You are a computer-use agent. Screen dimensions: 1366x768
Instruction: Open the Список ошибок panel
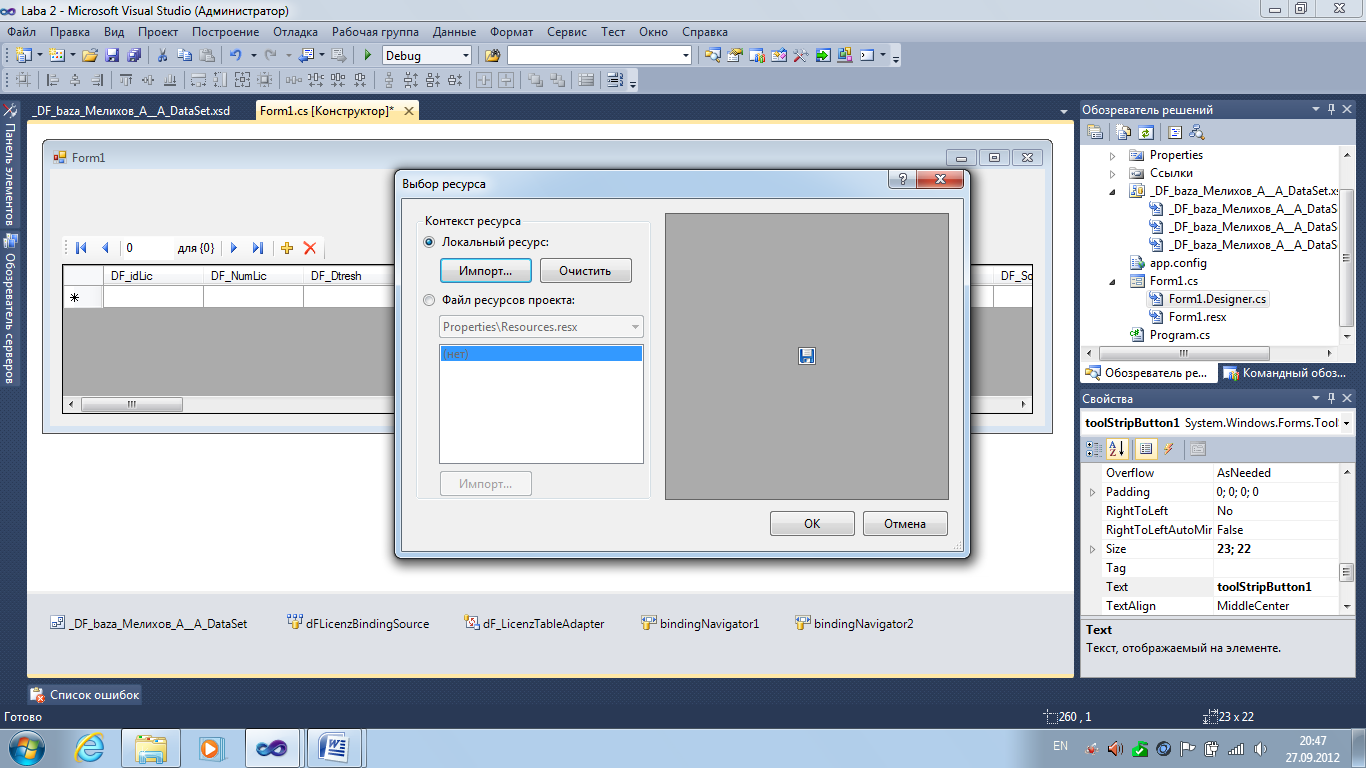click(85, 694)
